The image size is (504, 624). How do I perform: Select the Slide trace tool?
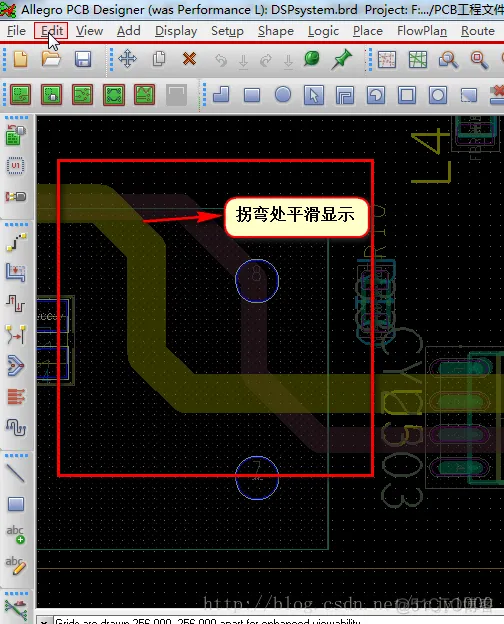pyautogui.click(x=16, y=273)
